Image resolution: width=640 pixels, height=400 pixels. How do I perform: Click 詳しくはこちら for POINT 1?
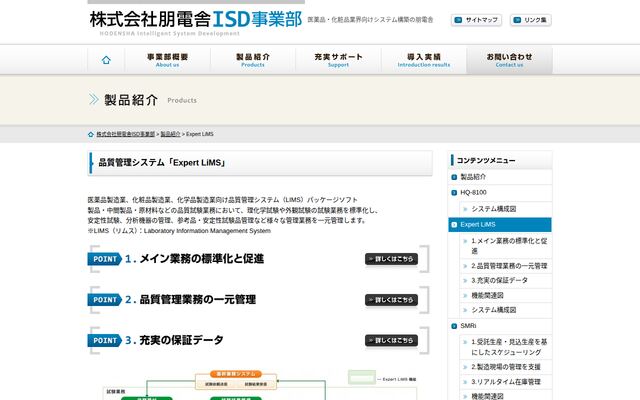point(391,259)
